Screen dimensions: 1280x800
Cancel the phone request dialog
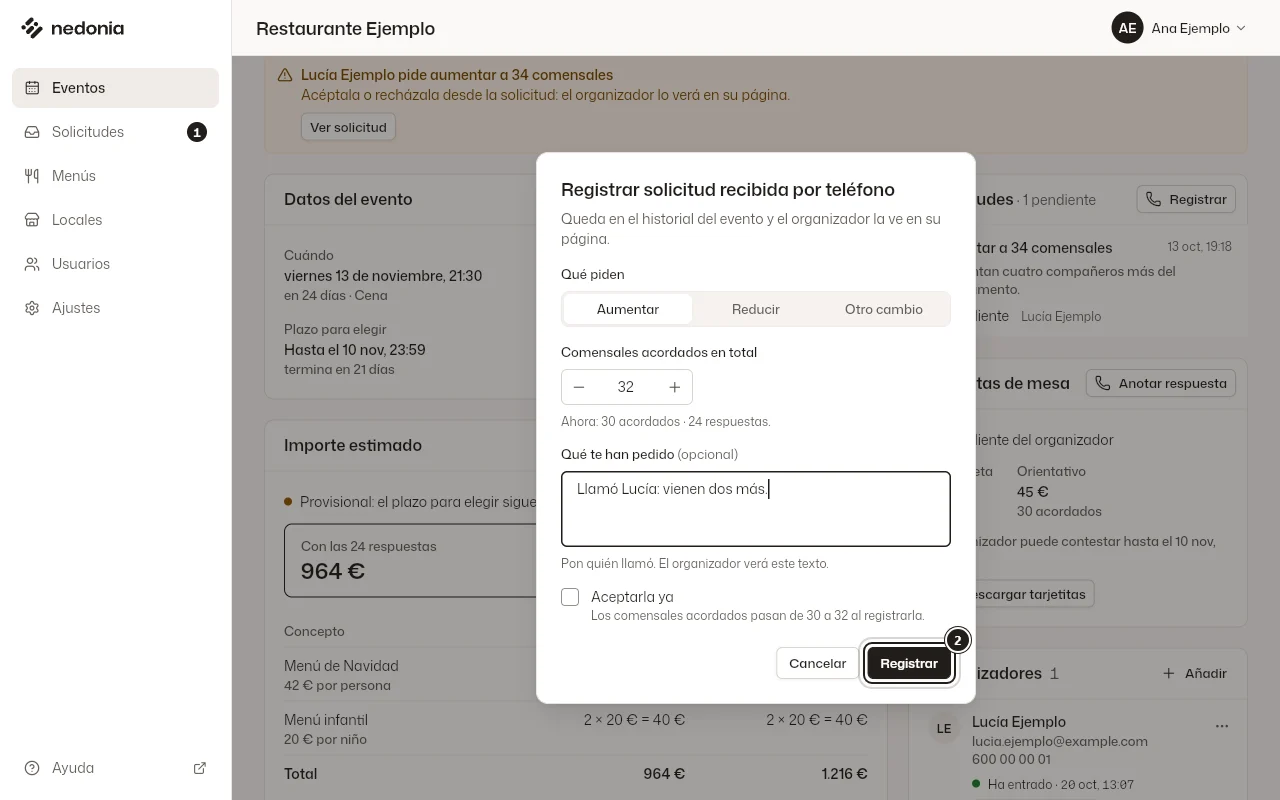tap(818, 663)
